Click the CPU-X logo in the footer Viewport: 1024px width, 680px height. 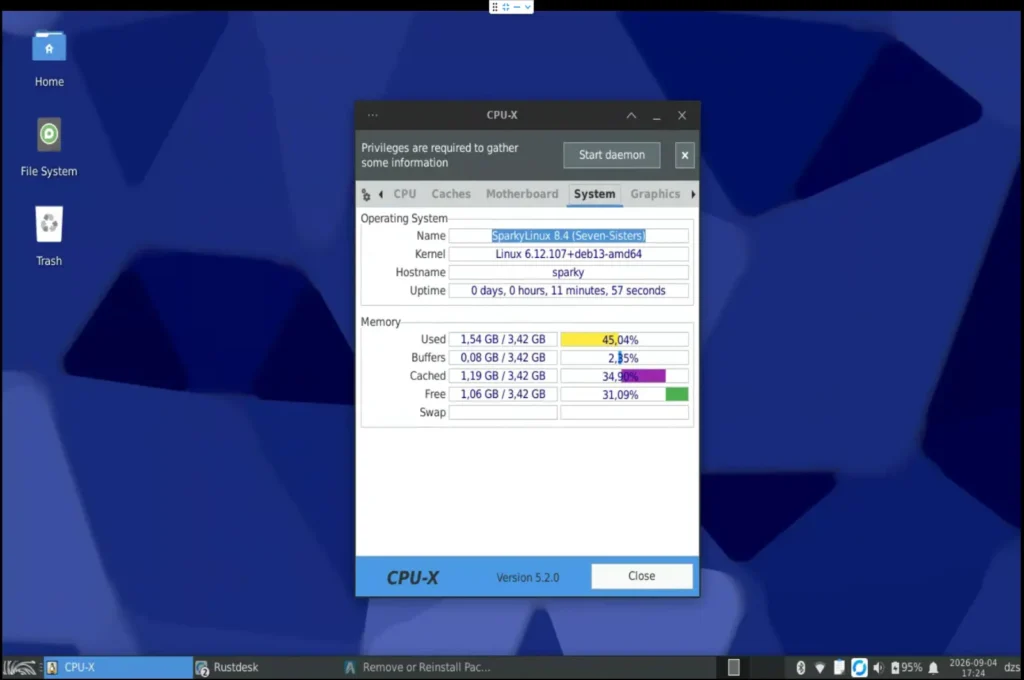click(413, 577)
